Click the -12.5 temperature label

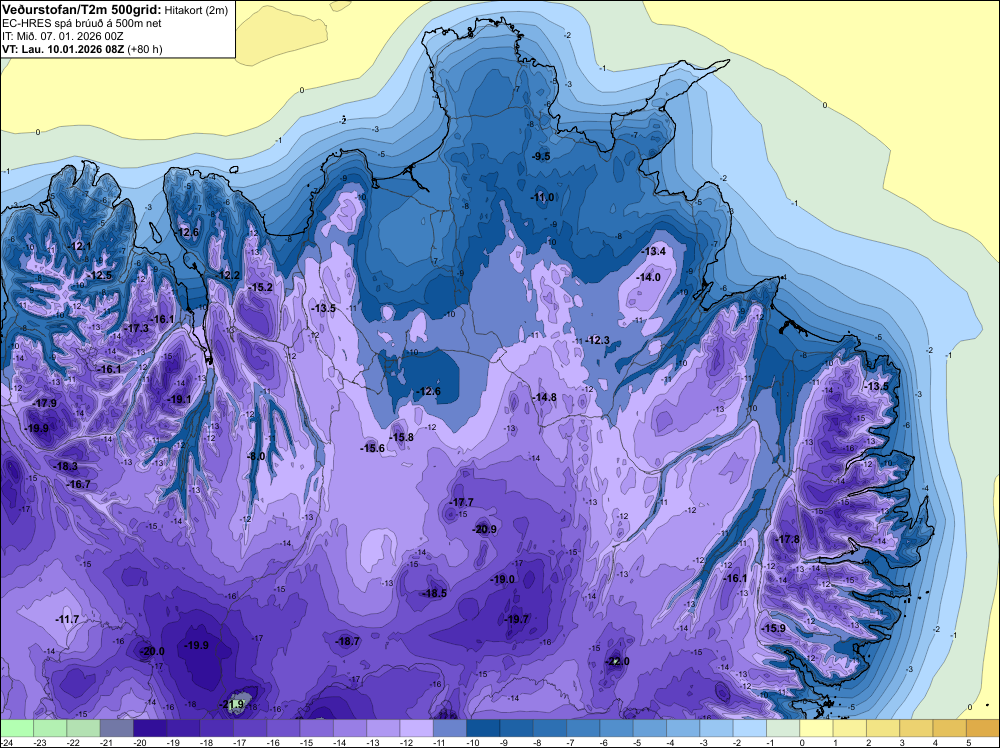point(100,275)
